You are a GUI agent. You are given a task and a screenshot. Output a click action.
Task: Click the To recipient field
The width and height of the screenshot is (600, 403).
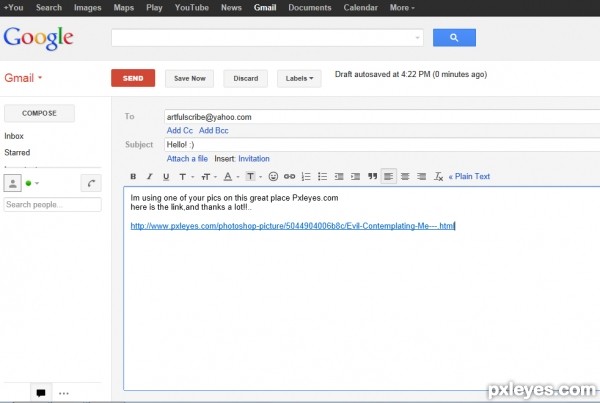[x=382, y=117]
